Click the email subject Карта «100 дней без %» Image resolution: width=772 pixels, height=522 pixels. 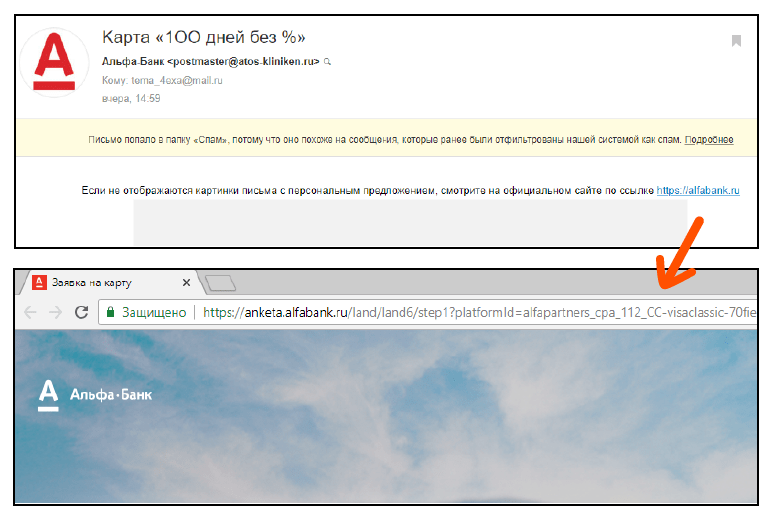point(203,37)
